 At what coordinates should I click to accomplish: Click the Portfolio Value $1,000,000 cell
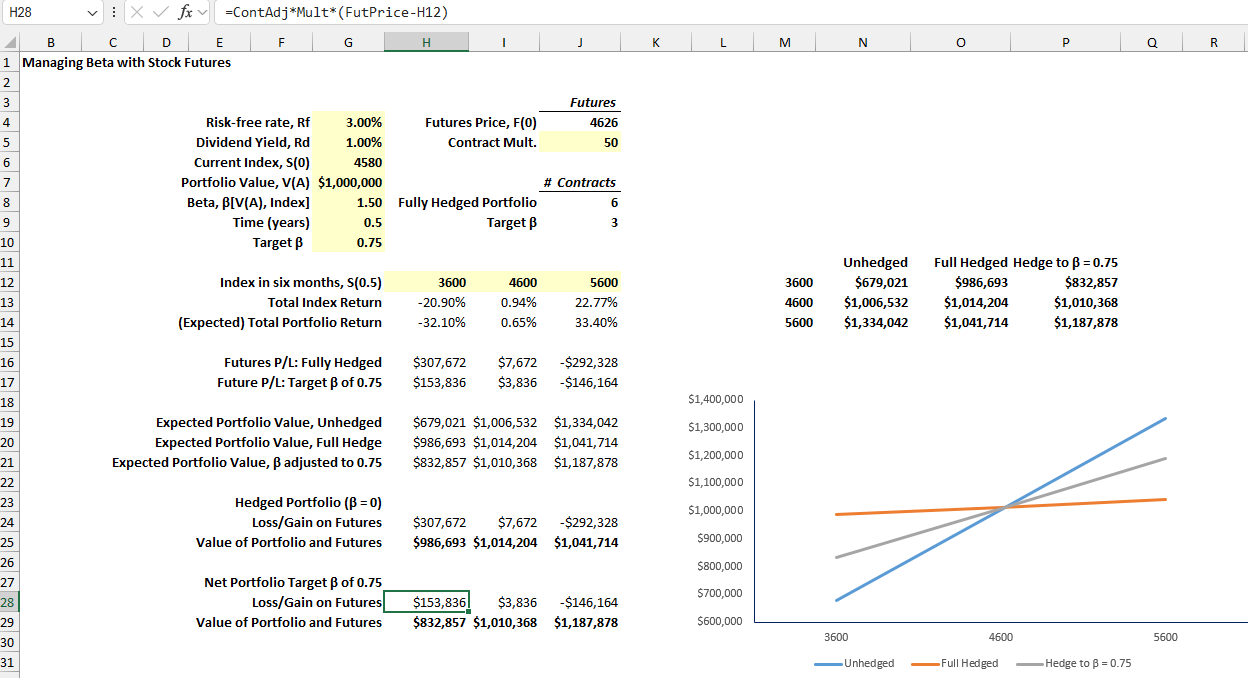click(x=348, y=182)
